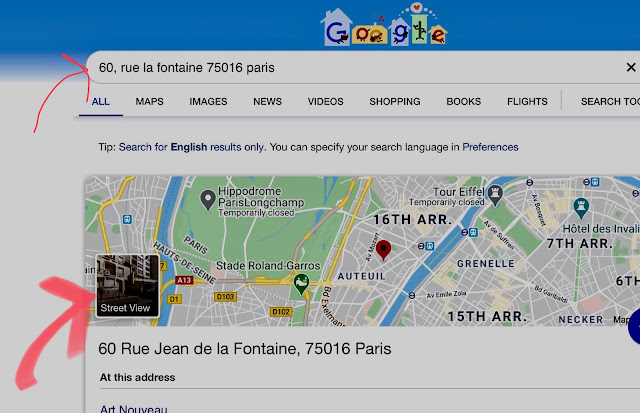Click the D102 road badge
640x413 pixels.
coord(281,312)
